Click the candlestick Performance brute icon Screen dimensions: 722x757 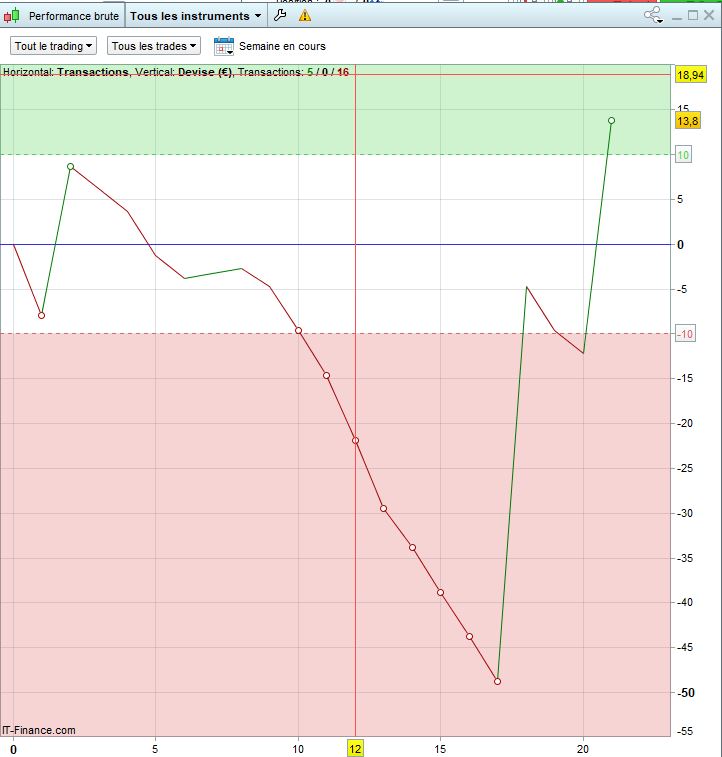pos(12,16)
